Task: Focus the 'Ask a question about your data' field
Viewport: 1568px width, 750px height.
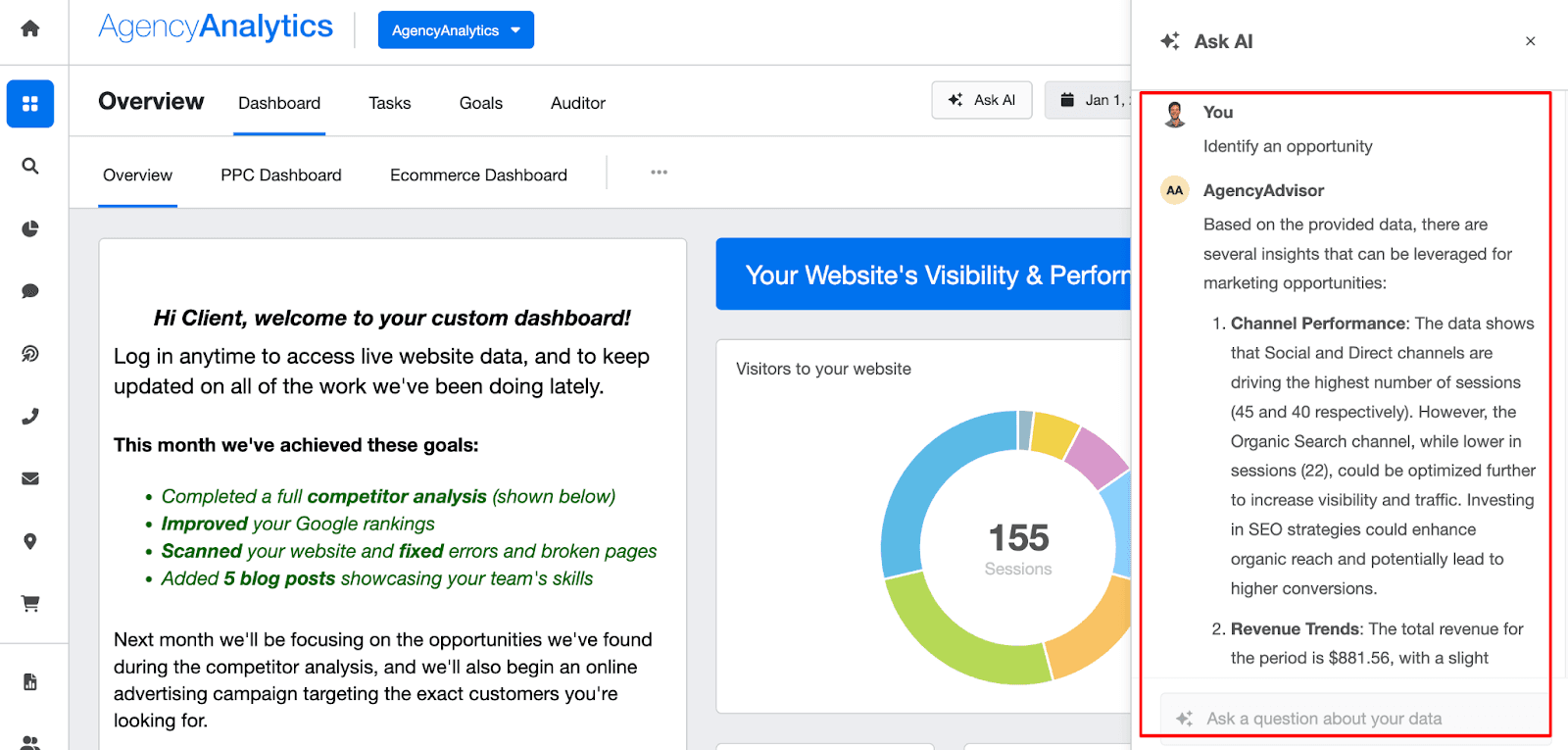Action: 1352,719
